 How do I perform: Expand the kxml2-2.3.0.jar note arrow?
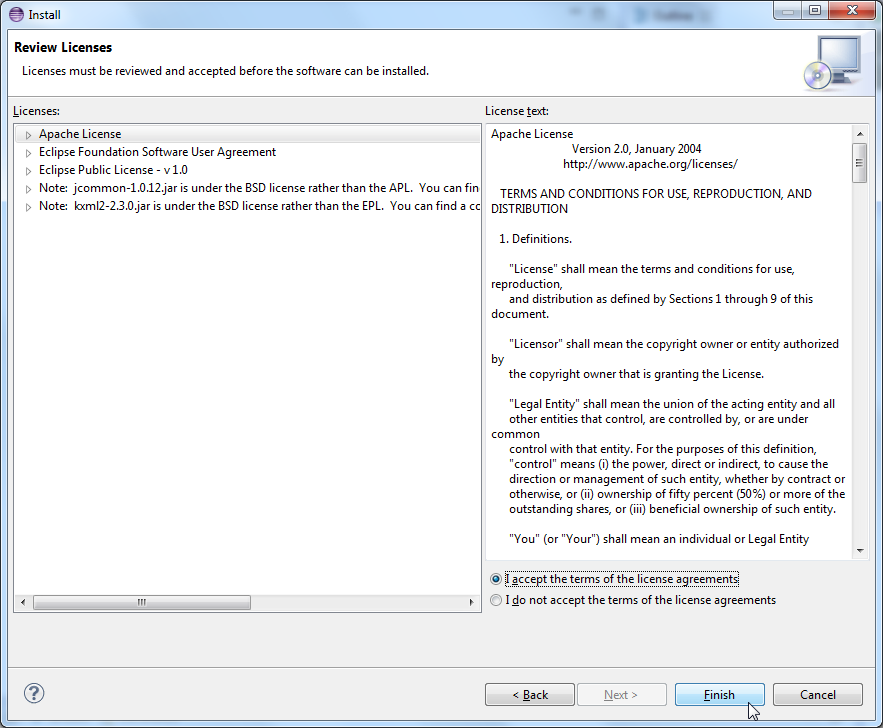click(28, 207)
